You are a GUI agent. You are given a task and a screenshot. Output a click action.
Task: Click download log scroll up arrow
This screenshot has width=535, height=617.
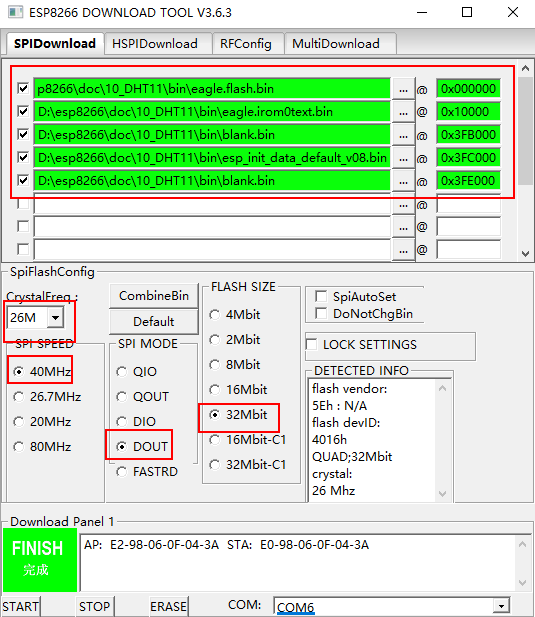click(522, 545)
